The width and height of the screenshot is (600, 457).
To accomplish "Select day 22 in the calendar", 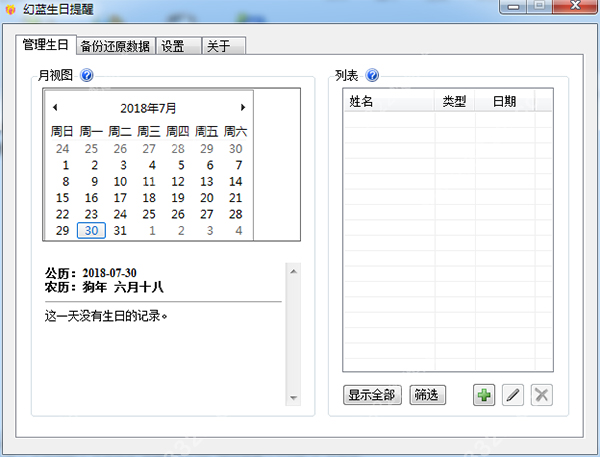I will [x=62, y=214].
